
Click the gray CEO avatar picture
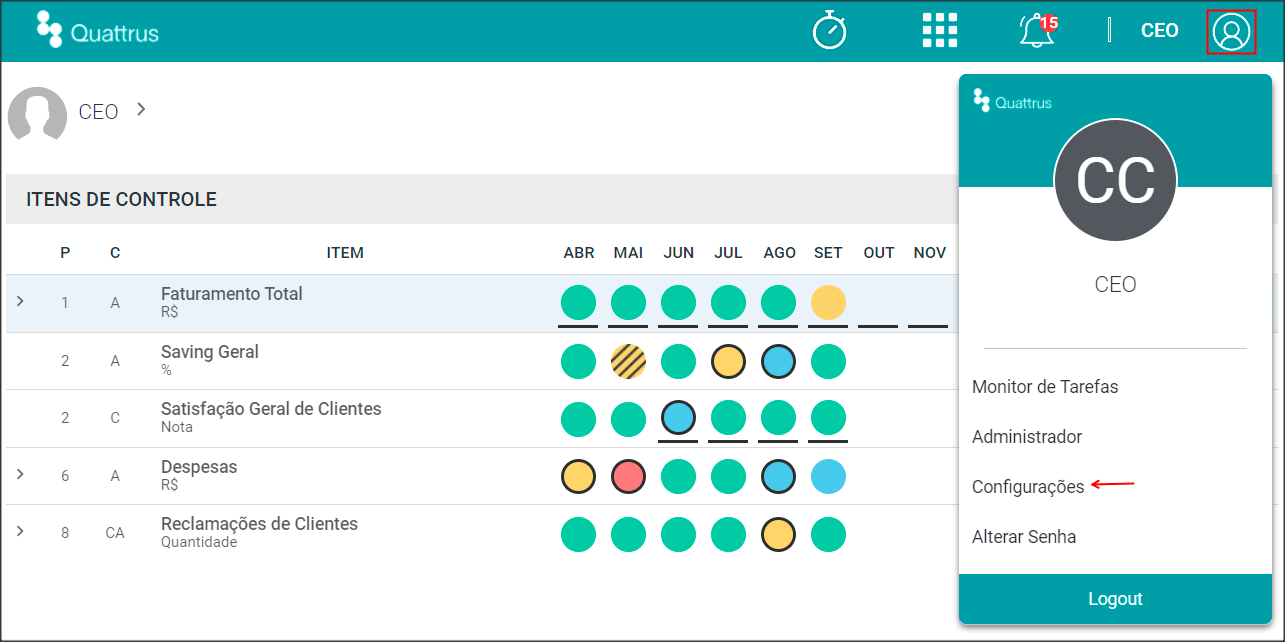37,113
